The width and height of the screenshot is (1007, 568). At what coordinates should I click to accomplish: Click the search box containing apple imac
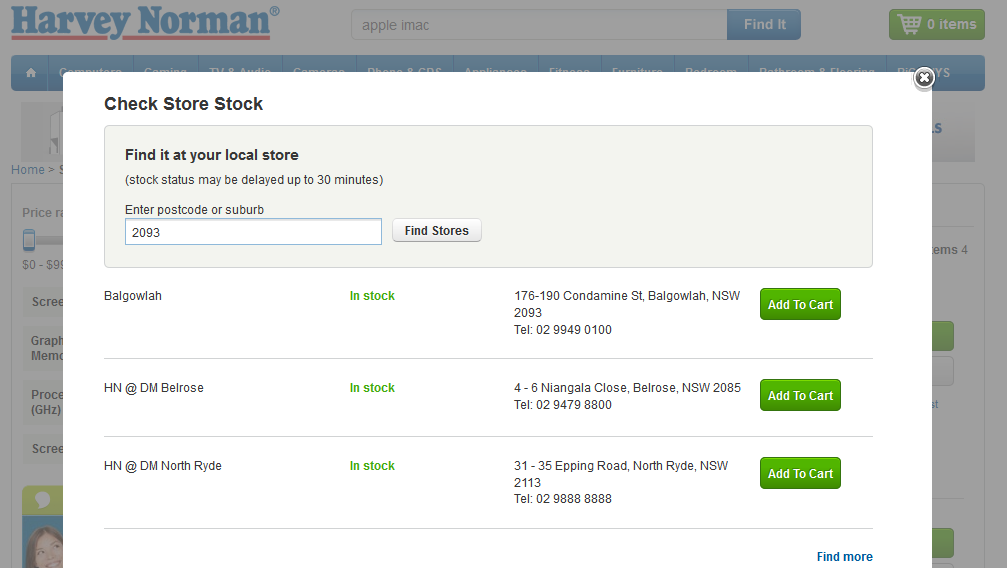(539, 25)
